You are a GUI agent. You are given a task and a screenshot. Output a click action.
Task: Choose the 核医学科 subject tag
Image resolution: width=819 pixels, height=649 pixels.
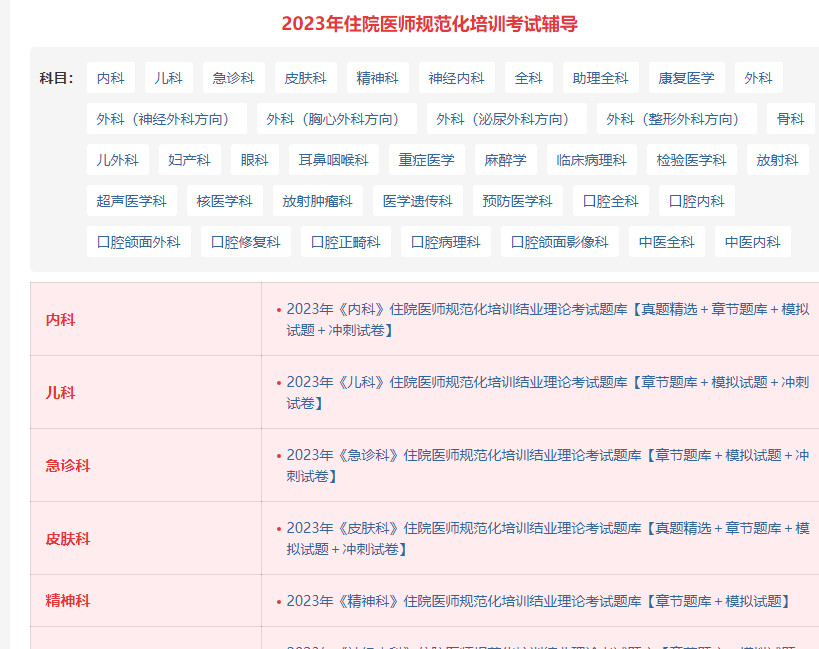pyautogui.click(x=225, y=201)
